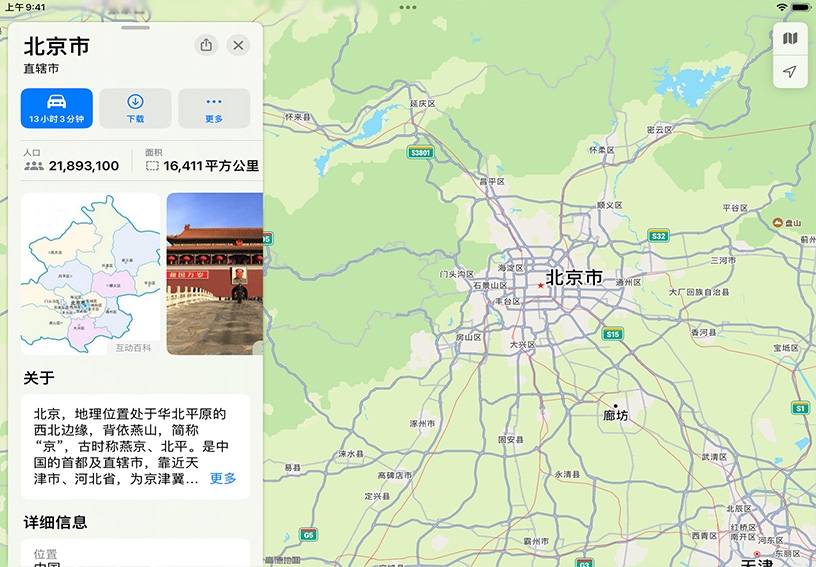Tap the S3801 highway shield
The width and height of the screenshot is (816, 567).
pos(421,153)
